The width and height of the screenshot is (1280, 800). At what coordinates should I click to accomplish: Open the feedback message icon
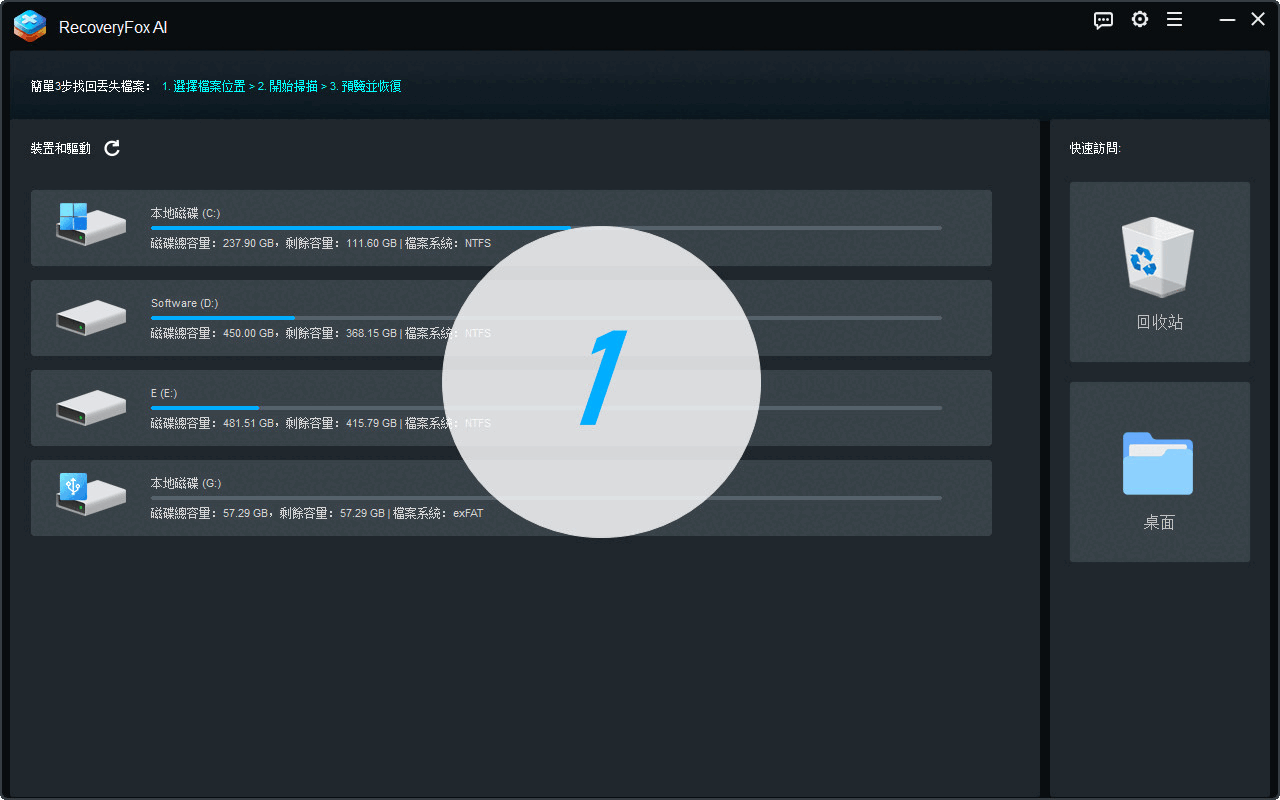1103,20
